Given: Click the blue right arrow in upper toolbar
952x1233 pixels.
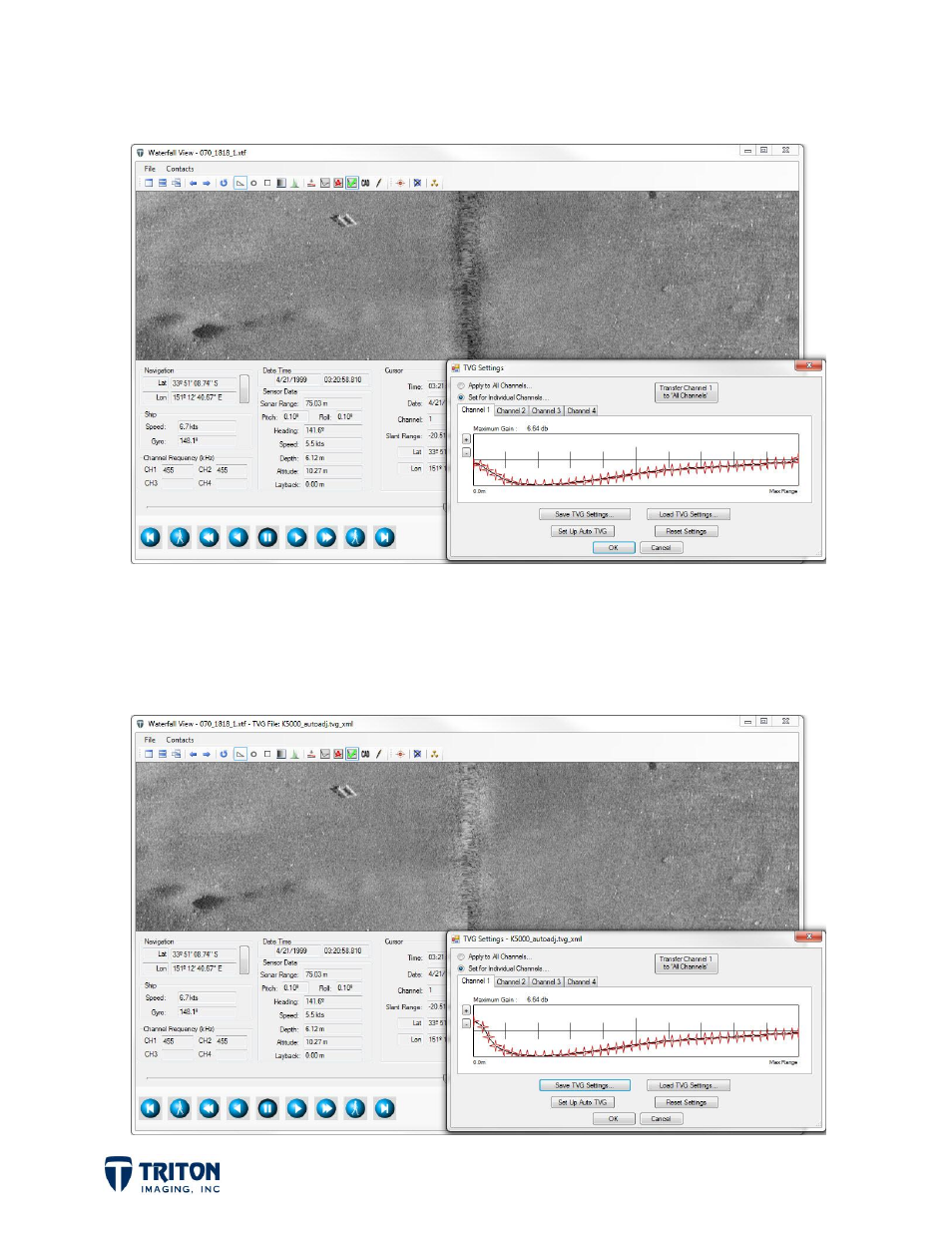Looking at the screenshot, I should point(207,183).
